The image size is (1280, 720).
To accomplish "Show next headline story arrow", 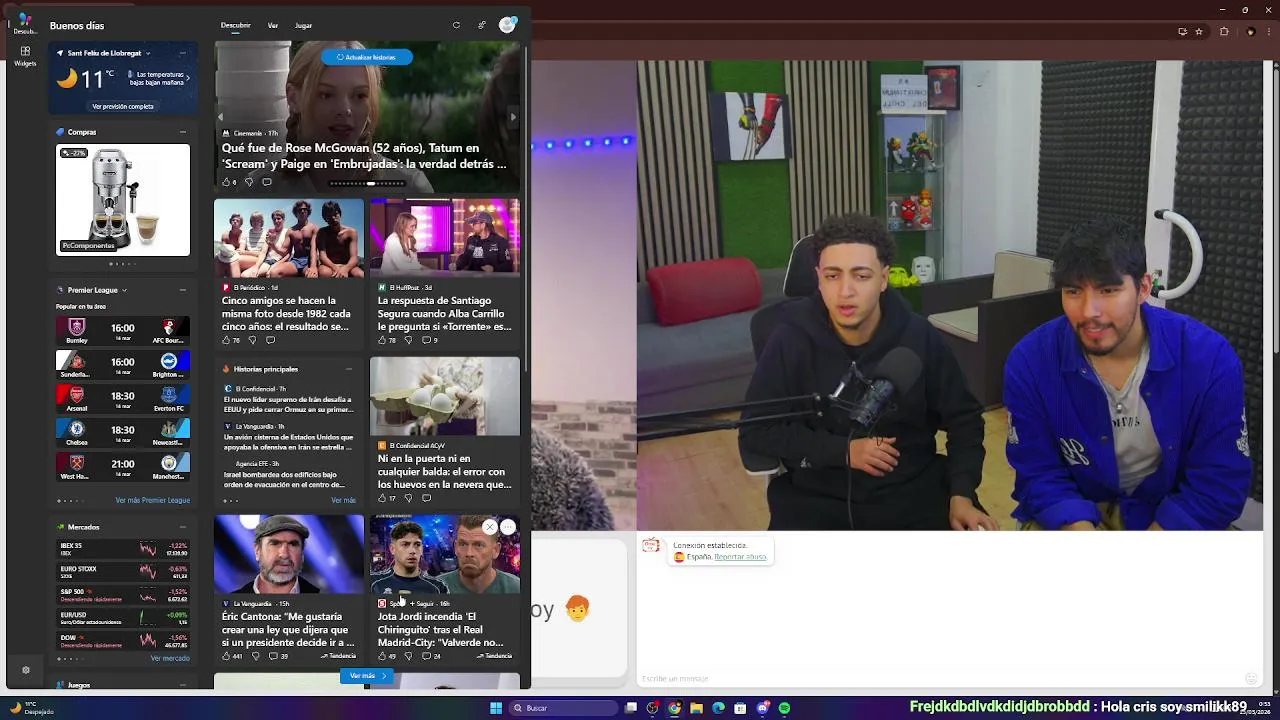I will pos(513,117).
